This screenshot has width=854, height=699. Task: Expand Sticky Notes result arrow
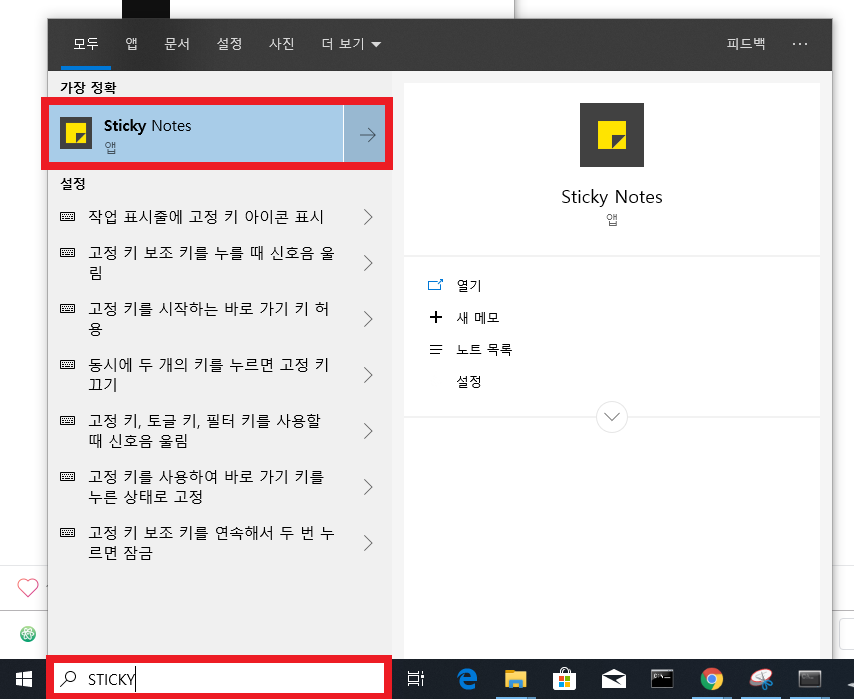[367, 134]
